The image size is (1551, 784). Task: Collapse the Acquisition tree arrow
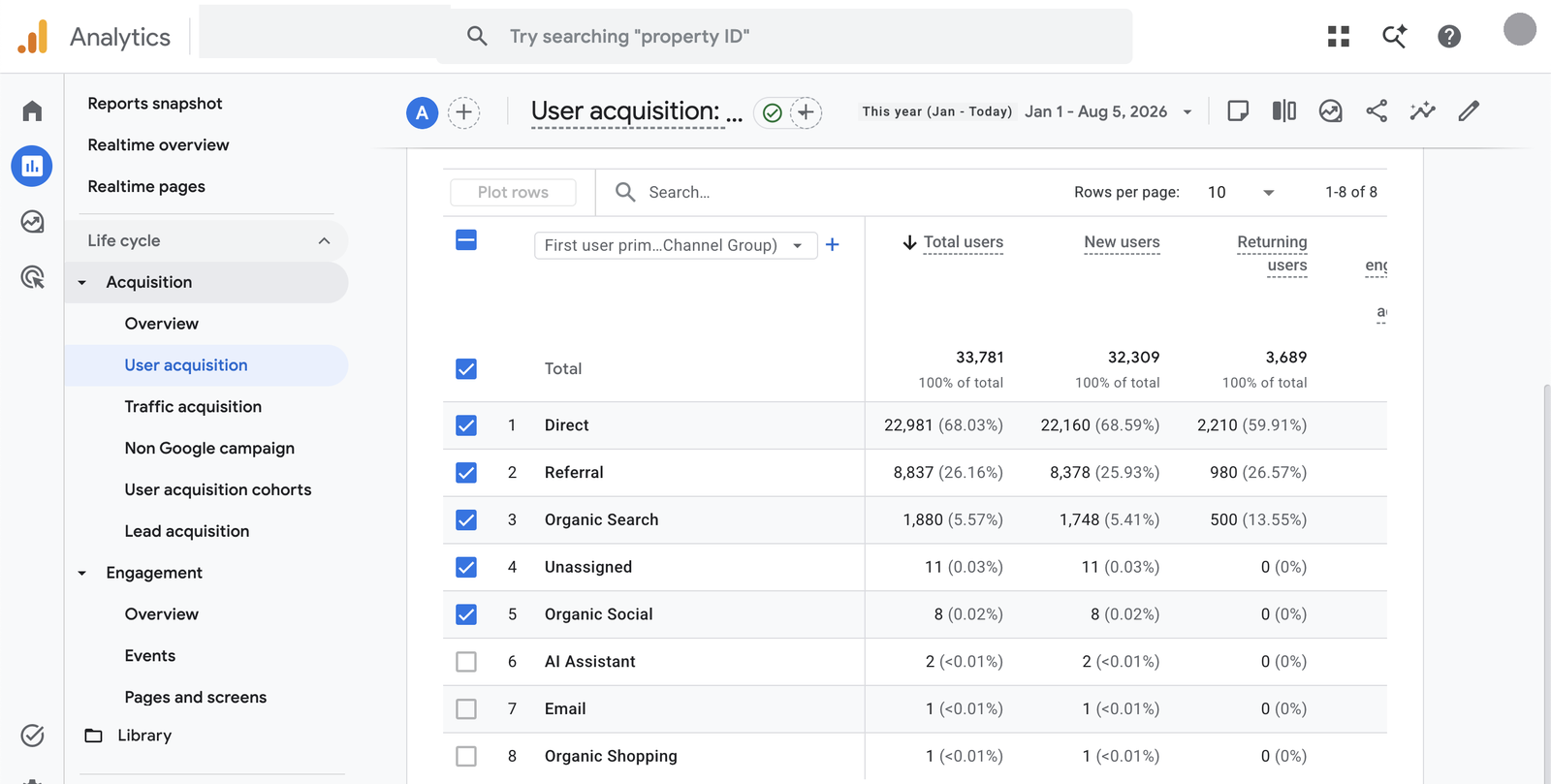(82, 283)
